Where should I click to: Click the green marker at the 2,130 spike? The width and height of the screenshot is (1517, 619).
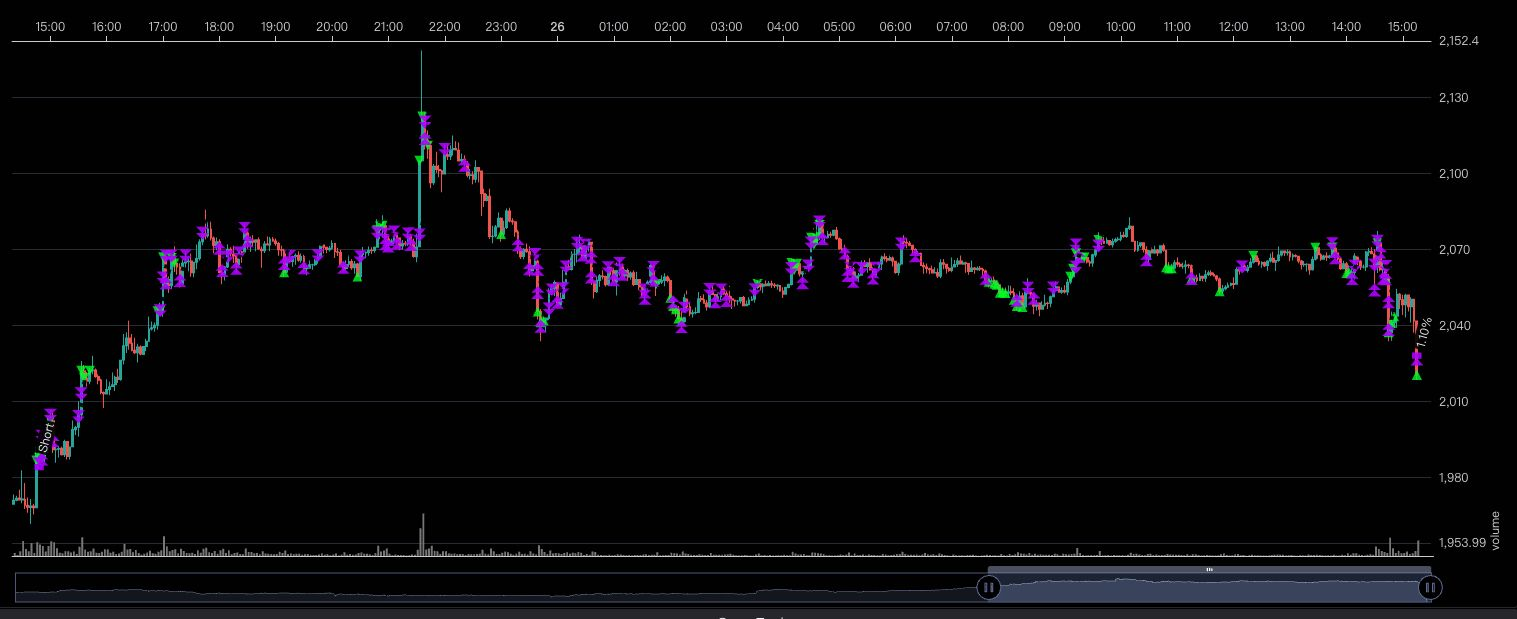pos(423,117)
